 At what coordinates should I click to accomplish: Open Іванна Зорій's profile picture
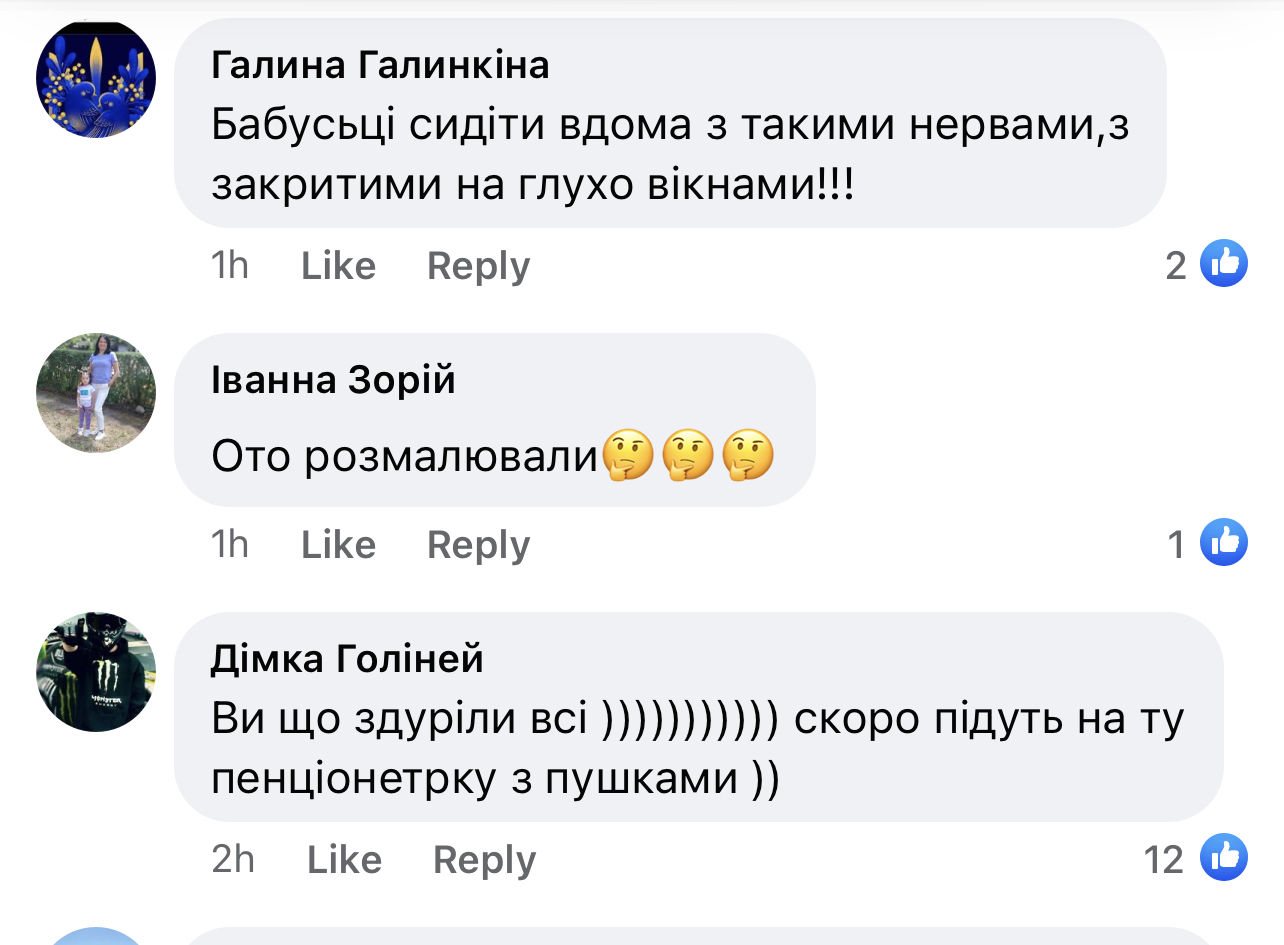pyautogui.click(x=96, y=392)
